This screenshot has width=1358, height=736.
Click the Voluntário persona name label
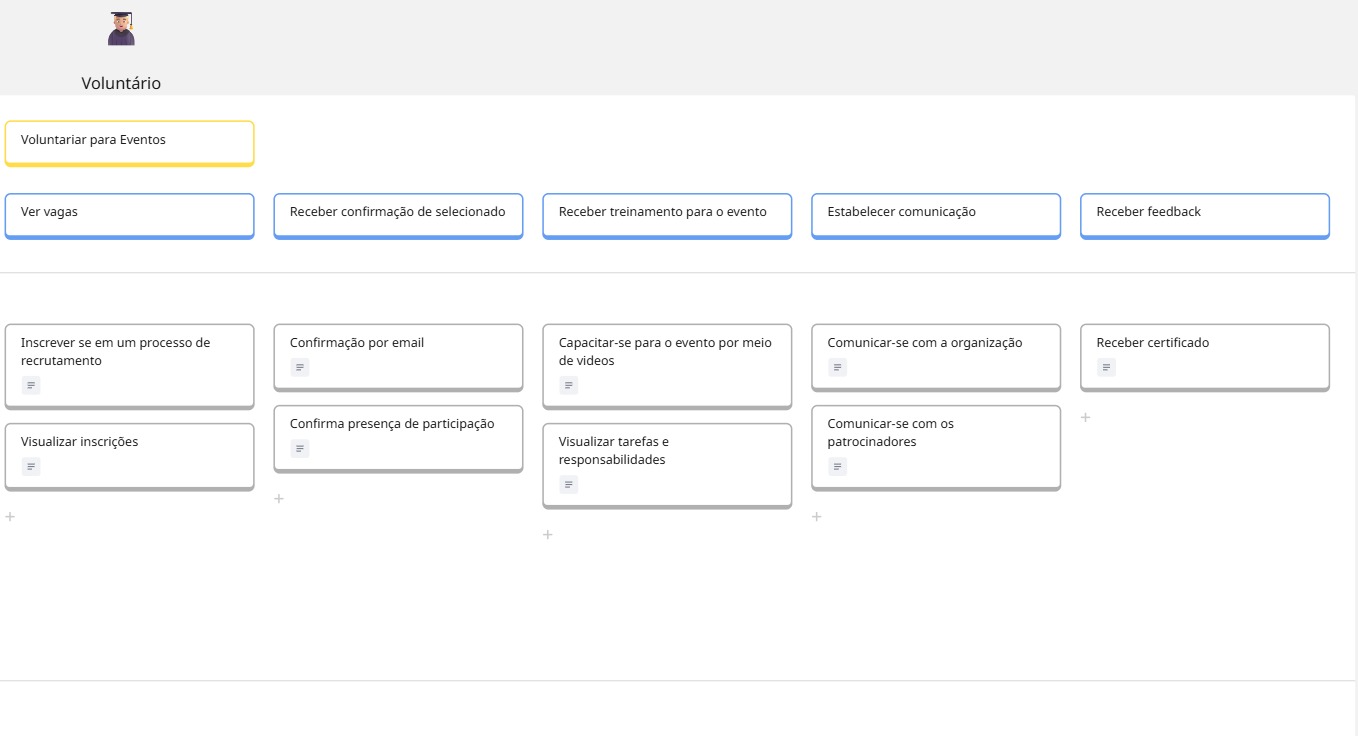121,84
